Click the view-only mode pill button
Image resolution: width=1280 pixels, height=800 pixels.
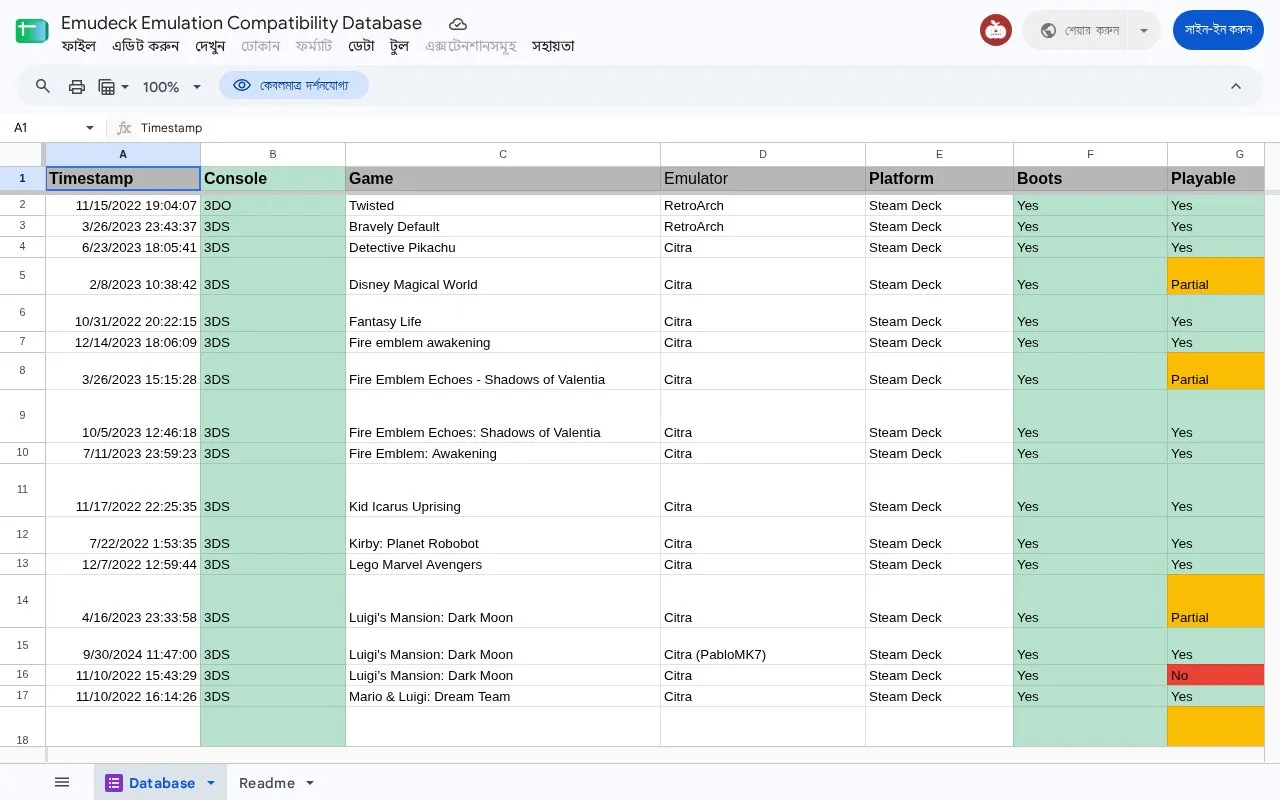pos(294,86)
